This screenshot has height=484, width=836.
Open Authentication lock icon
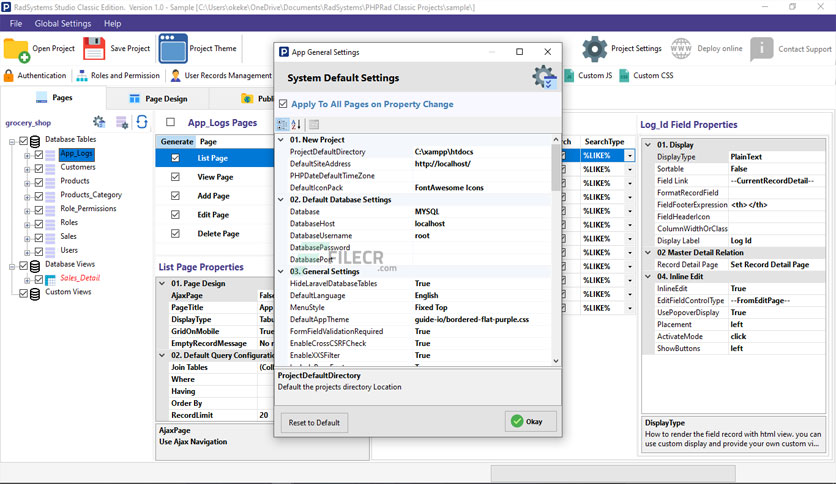click(x=9, y=75)
